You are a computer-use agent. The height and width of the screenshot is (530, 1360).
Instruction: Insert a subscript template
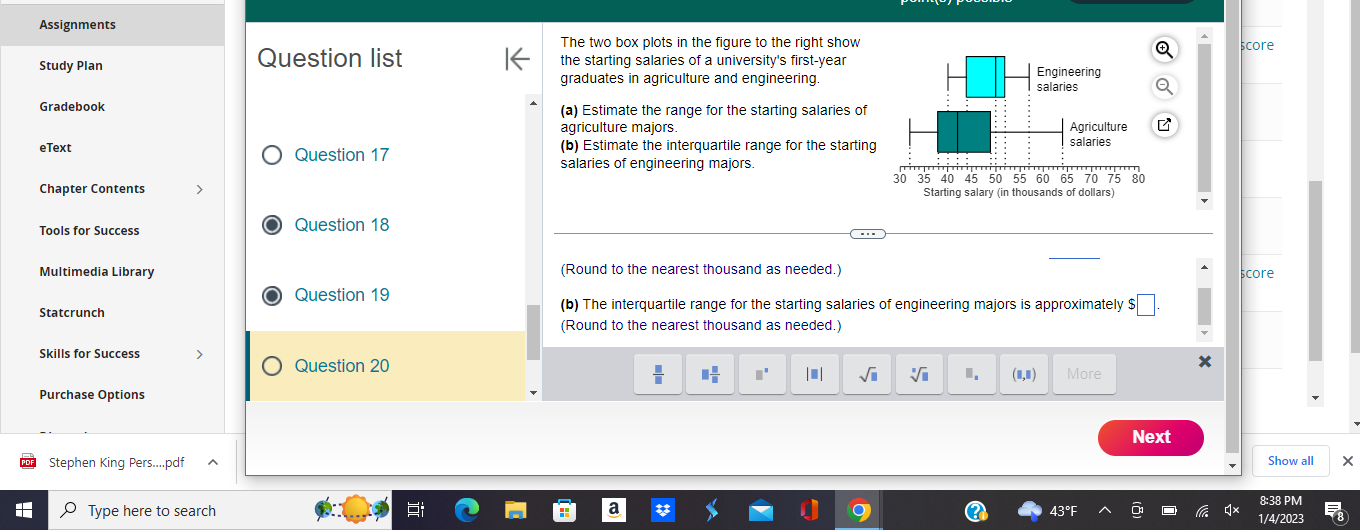coord(972,374)
